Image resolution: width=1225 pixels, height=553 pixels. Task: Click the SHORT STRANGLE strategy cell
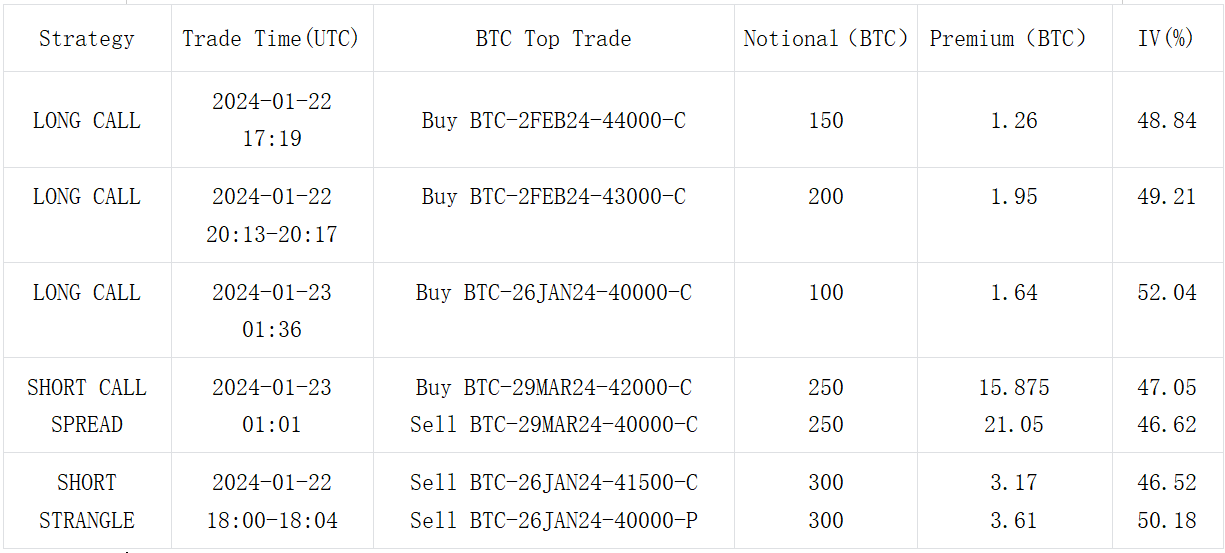87,502
